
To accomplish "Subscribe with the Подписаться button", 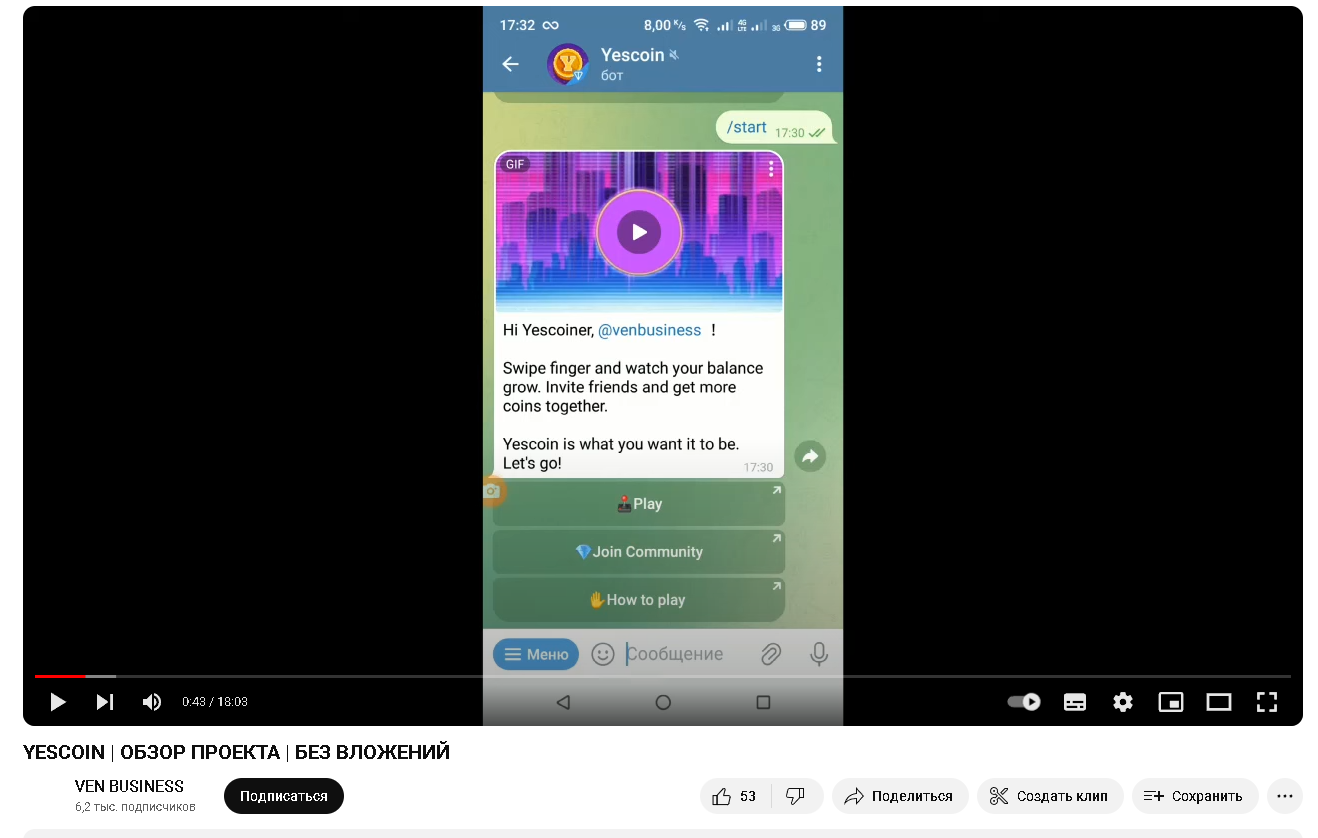I will pyautogui.click(x=284, y=796).
